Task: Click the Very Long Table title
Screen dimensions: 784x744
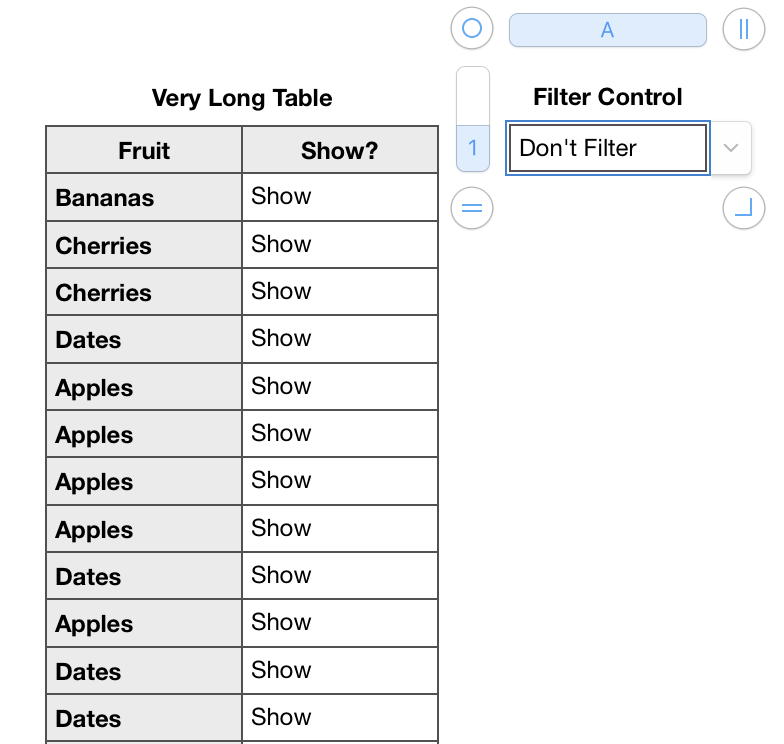Action: pyautogui.click(x=242, y=98)
